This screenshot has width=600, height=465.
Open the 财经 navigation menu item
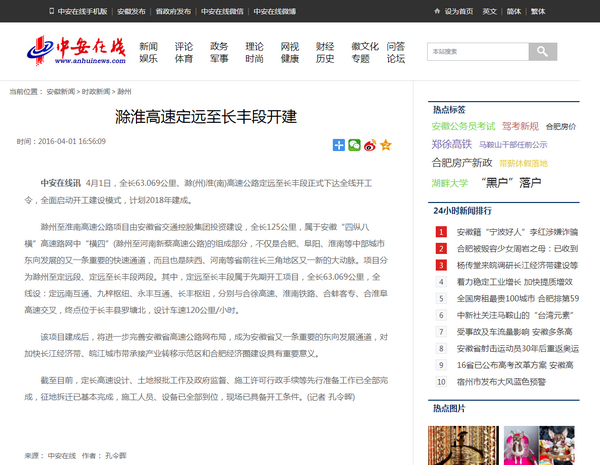pyautogui.click(x=325, y=46)
